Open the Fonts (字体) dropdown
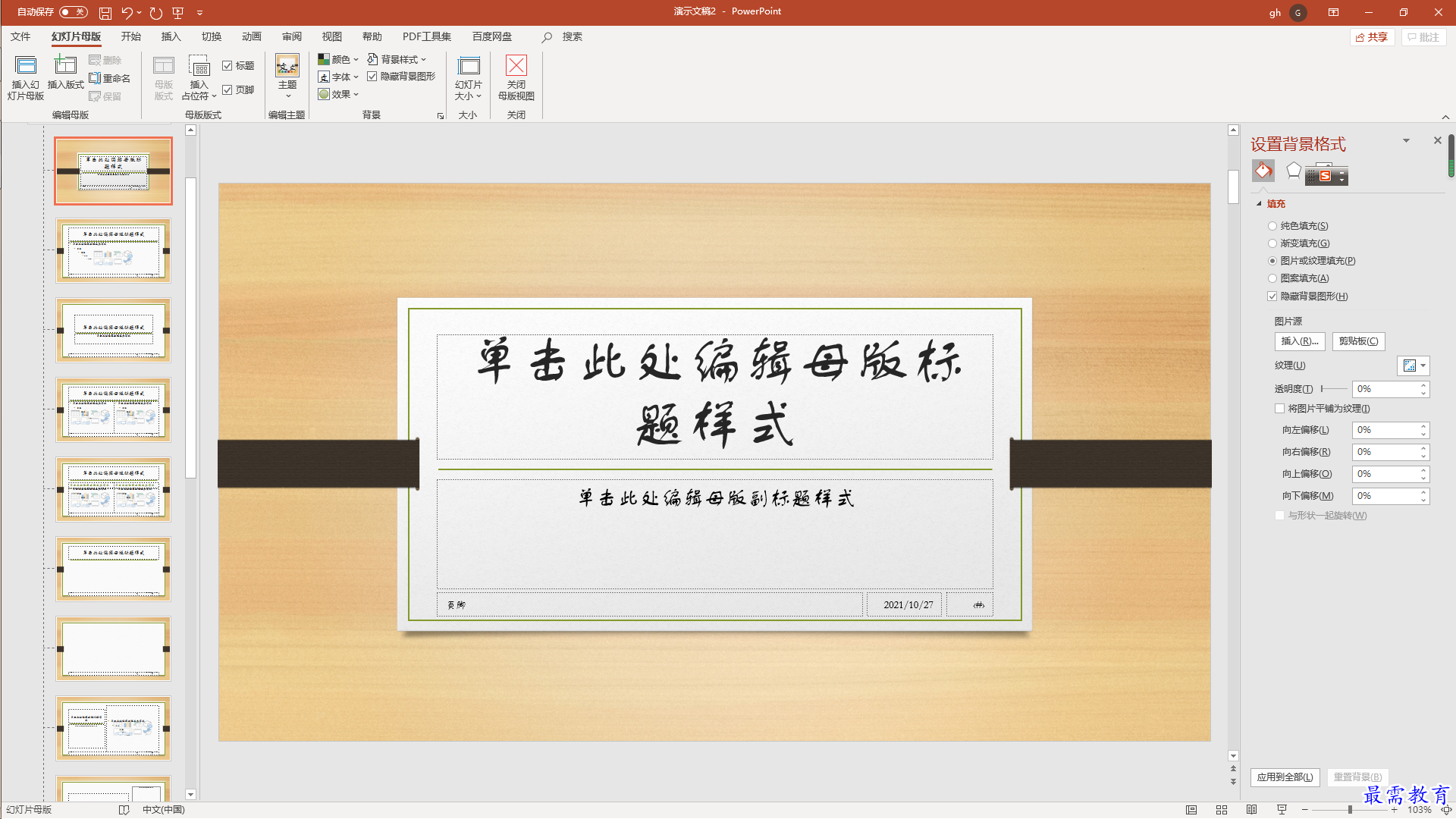 (338, 77)
